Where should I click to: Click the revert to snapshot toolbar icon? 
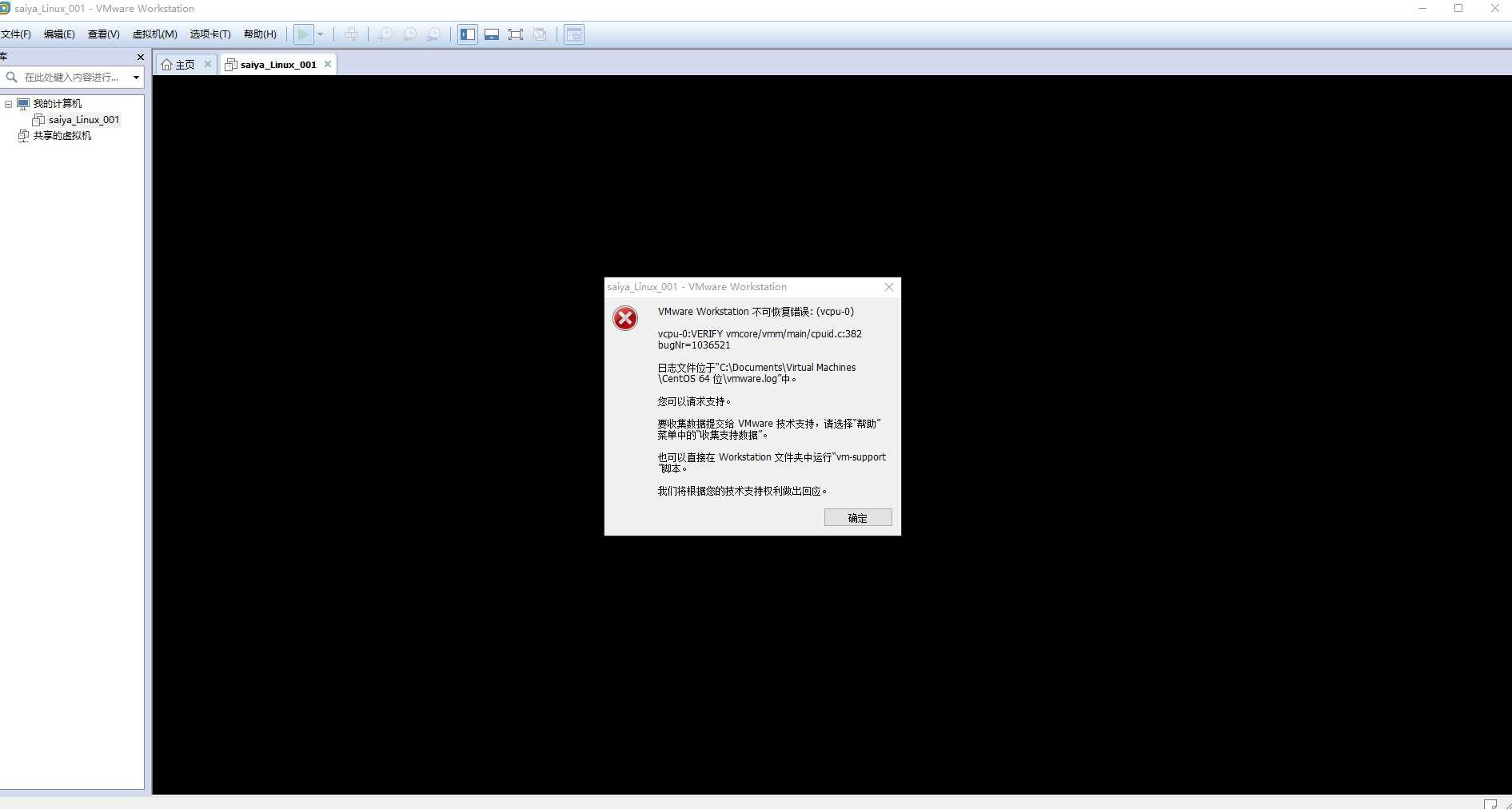(409, 34)
